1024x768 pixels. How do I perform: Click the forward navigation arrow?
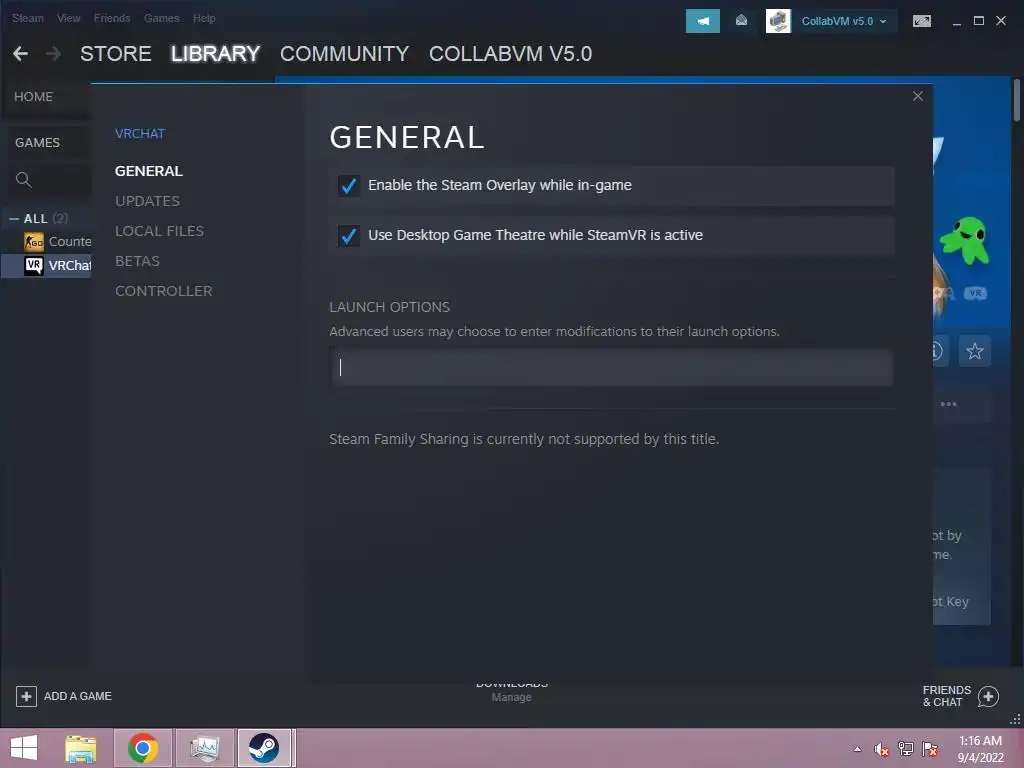pyautogui.click(x=54, y=54)
